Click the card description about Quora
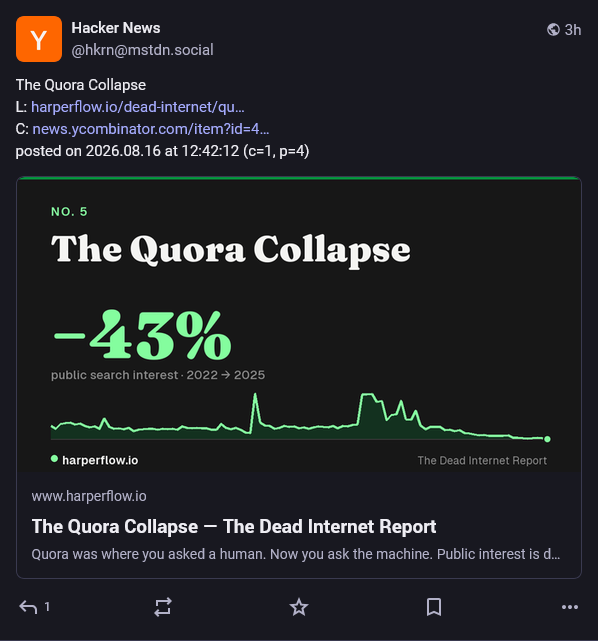 click(296, 554)
